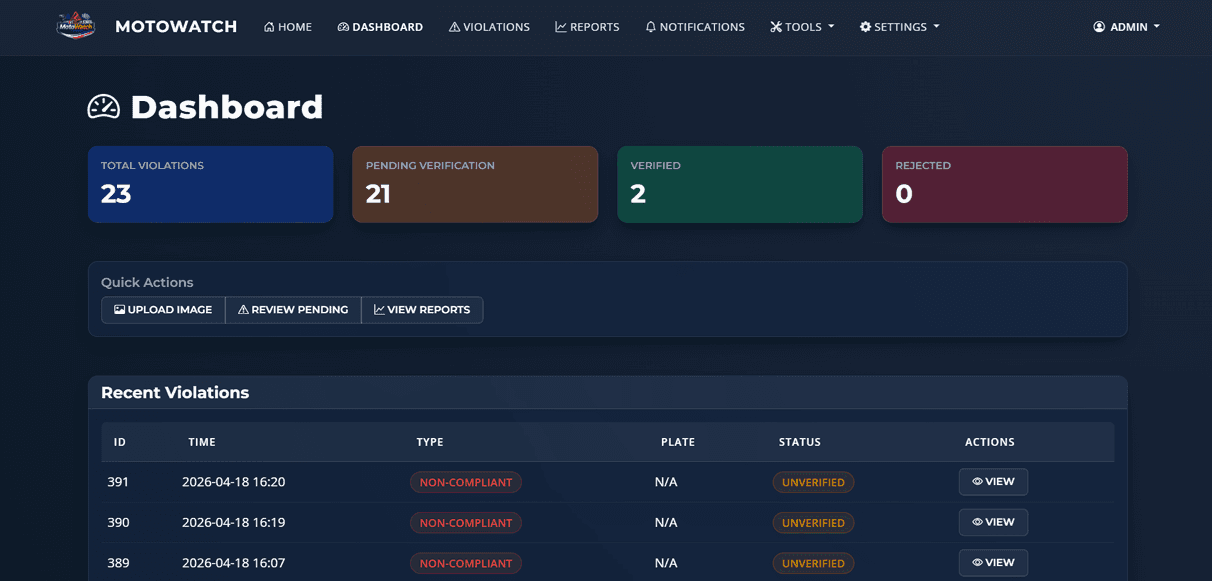Click the warning icon in Review Pending button
Screen dimensions: 1212x581
[243, 310]
